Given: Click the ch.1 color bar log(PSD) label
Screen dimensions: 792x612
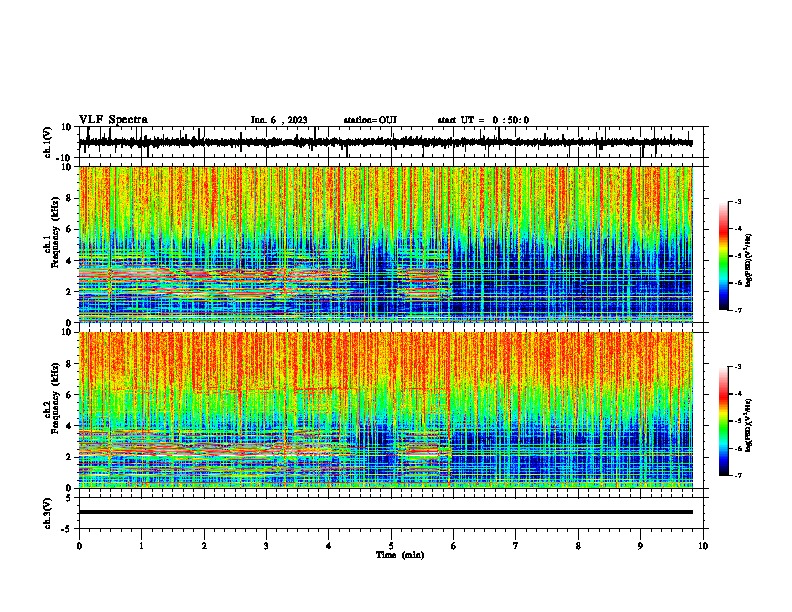Looking at the screenshot, I should pos(749,261).
